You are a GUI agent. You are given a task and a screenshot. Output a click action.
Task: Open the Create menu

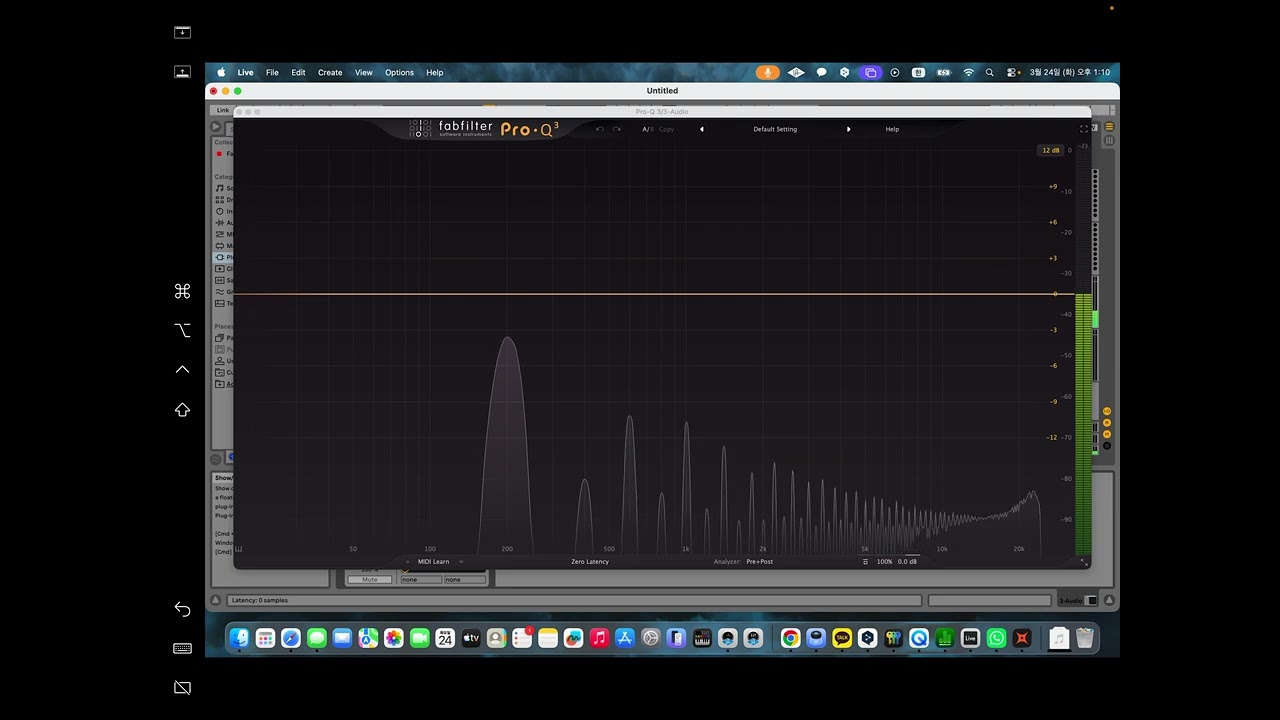tap(330, 73)
